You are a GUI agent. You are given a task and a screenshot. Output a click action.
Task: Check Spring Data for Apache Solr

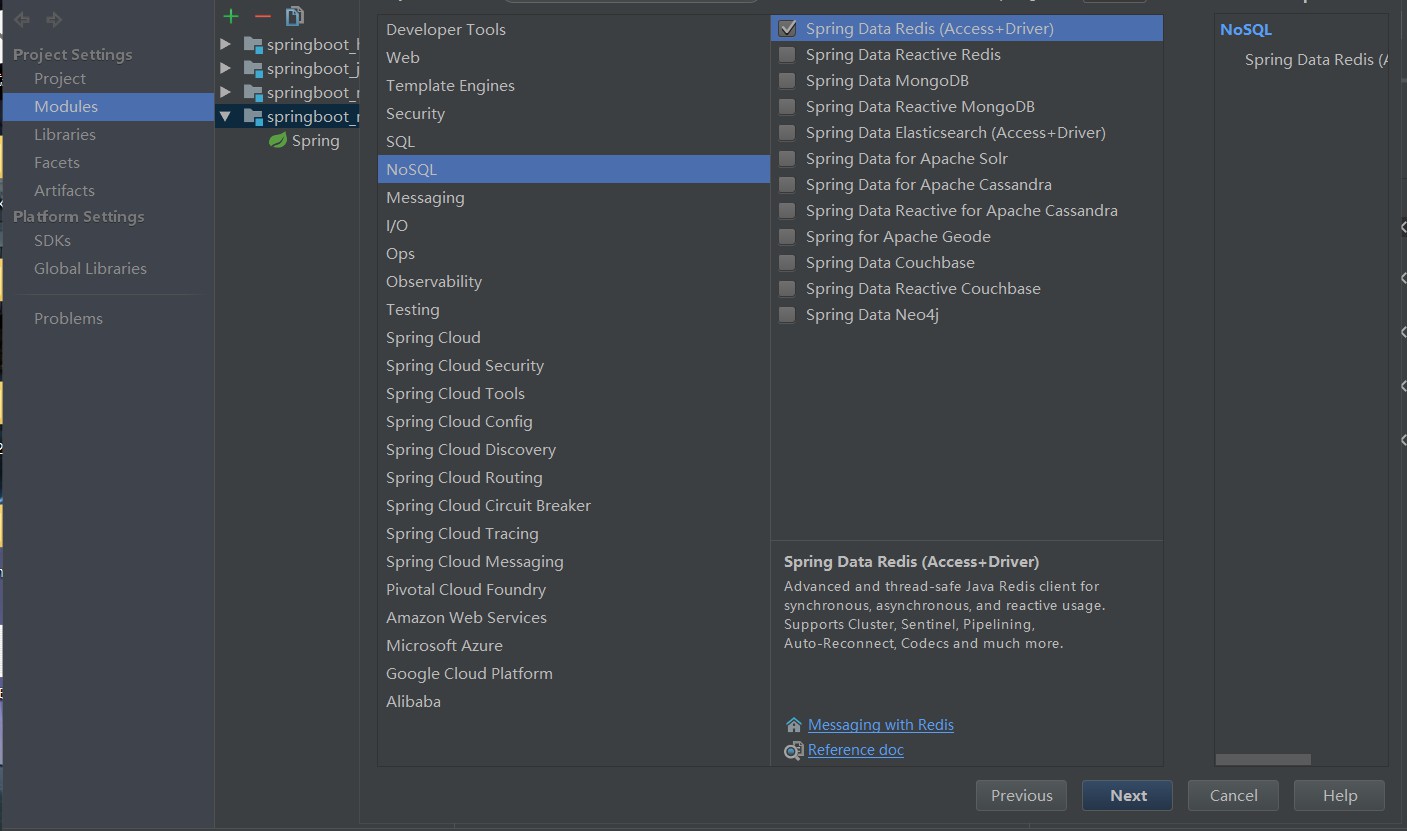pos(787,159)
